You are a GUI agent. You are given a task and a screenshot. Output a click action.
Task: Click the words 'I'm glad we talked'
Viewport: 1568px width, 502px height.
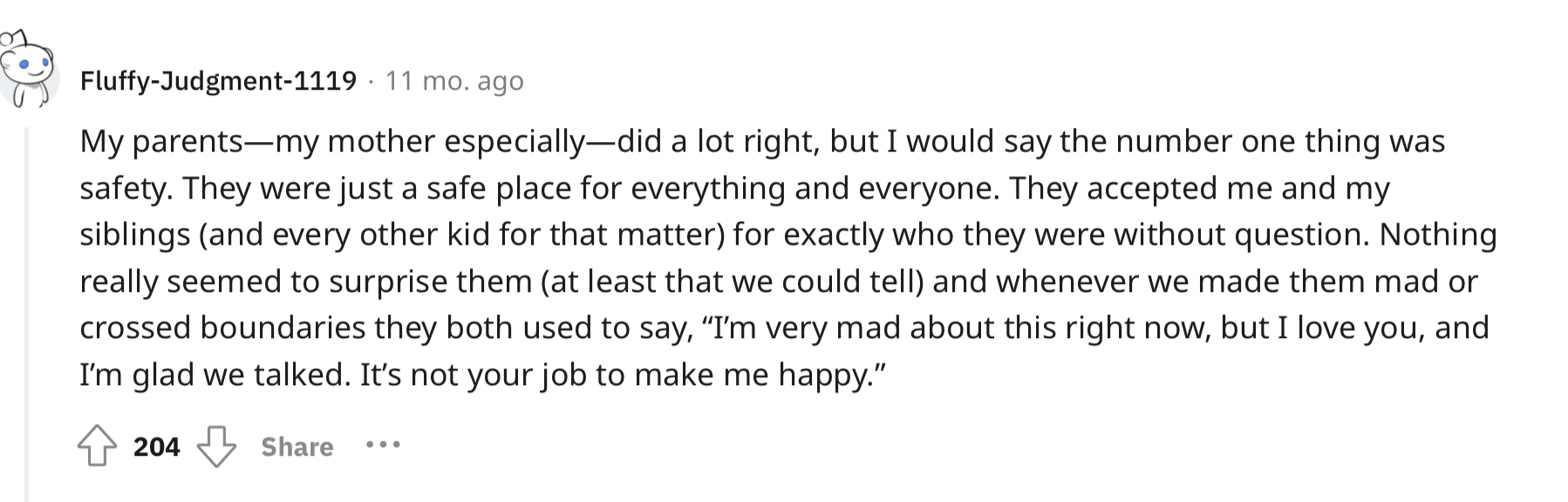tap(215, 376)
